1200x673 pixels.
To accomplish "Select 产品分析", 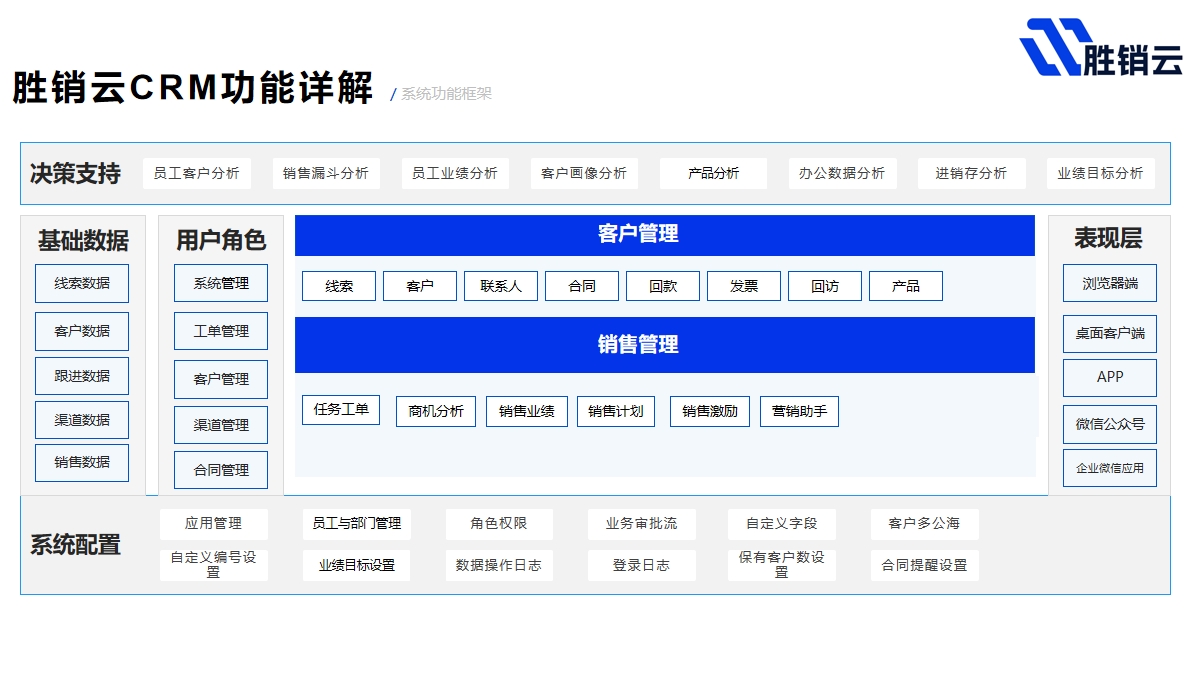I will point(713,173).
